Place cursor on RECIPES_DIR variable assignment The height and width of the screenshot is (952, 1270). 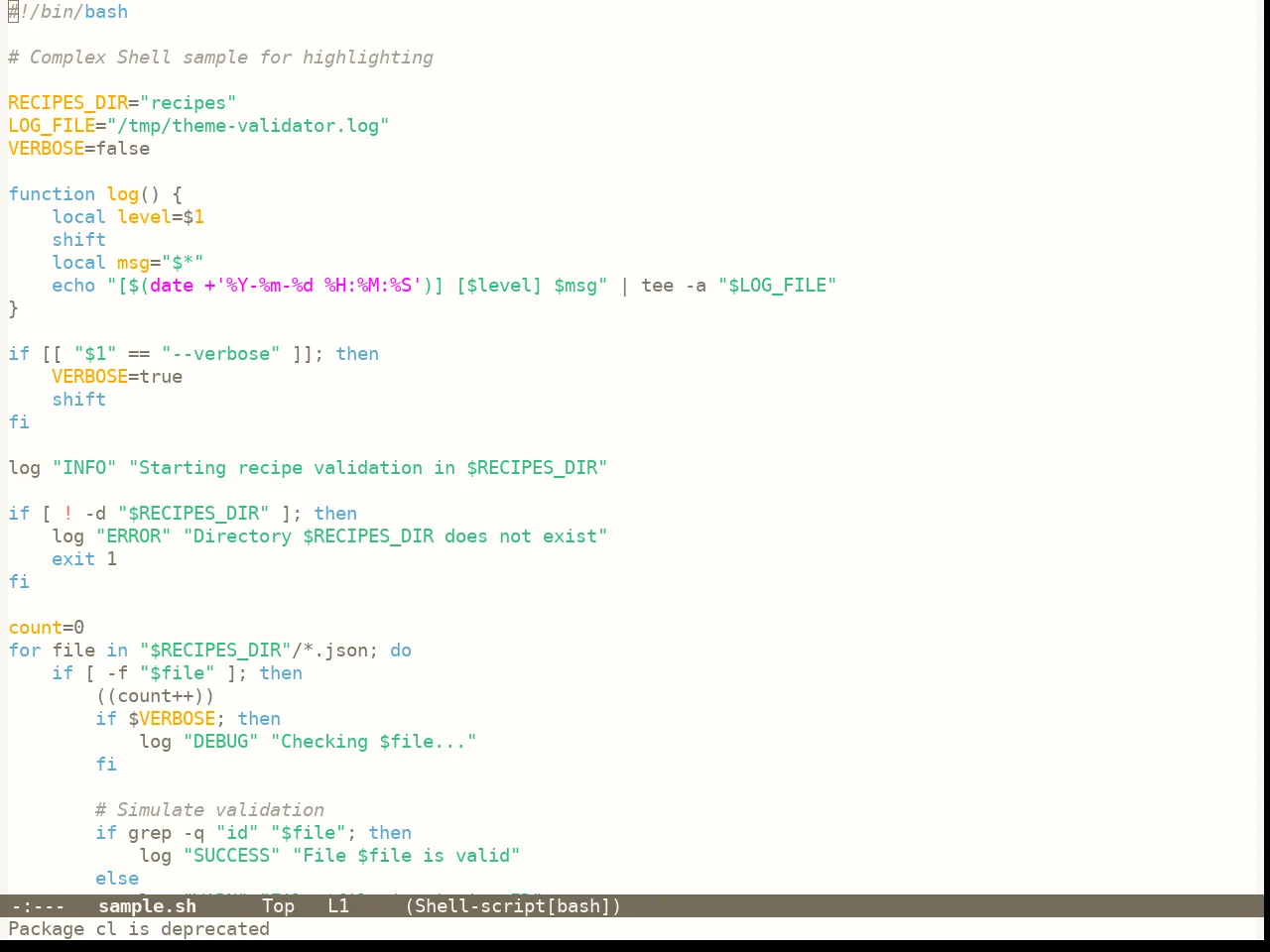pos(122,103)
